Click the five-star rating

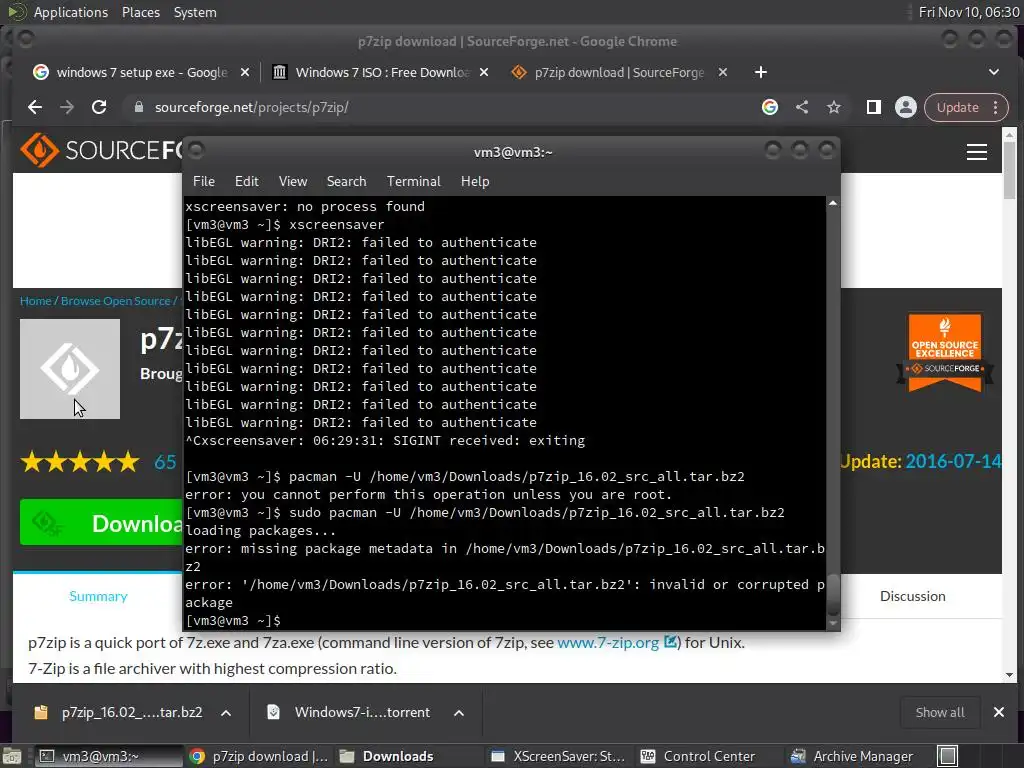point(80,462)
